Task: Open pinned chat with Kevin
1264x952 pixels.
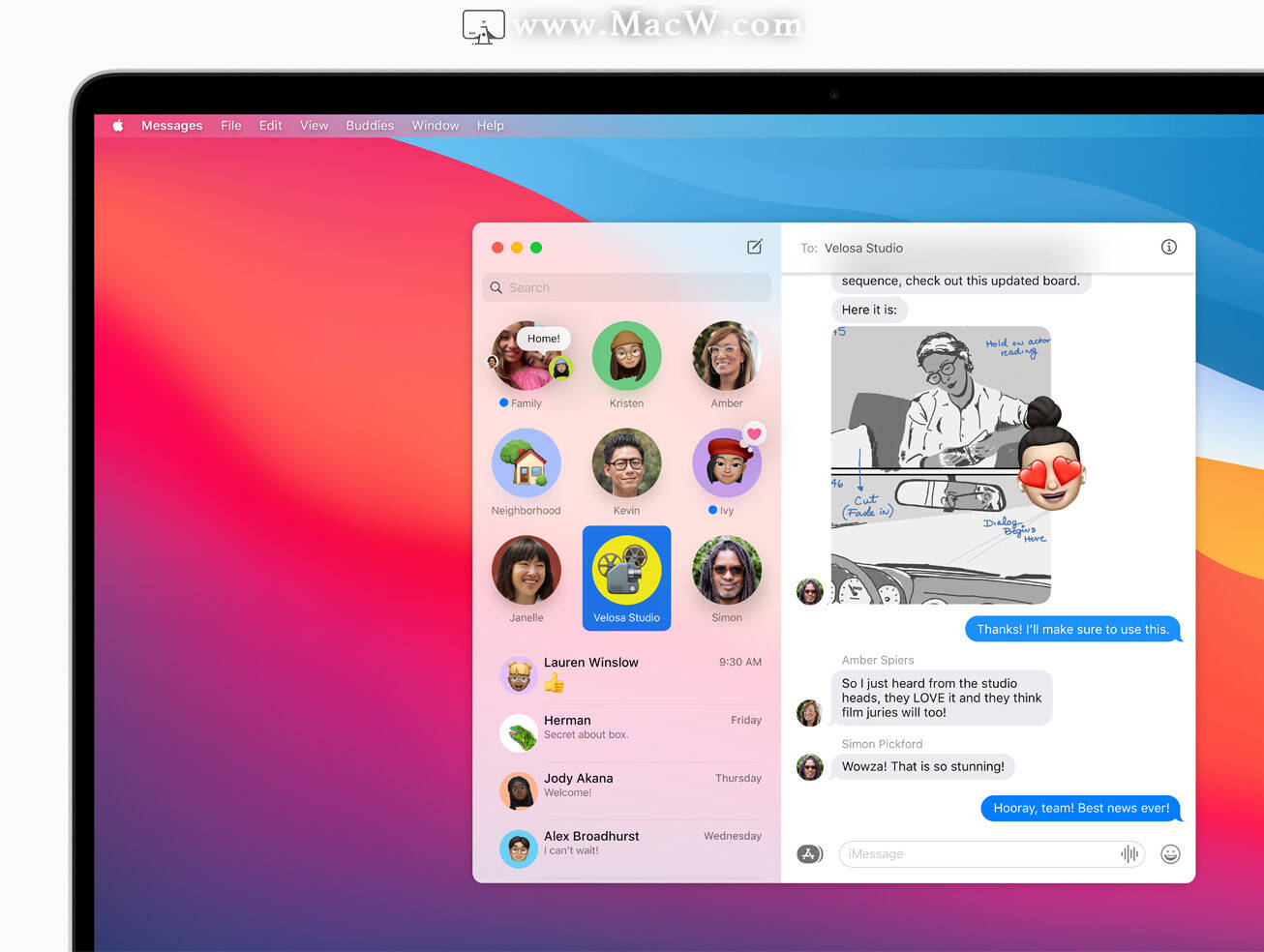Action: (626, 472)
